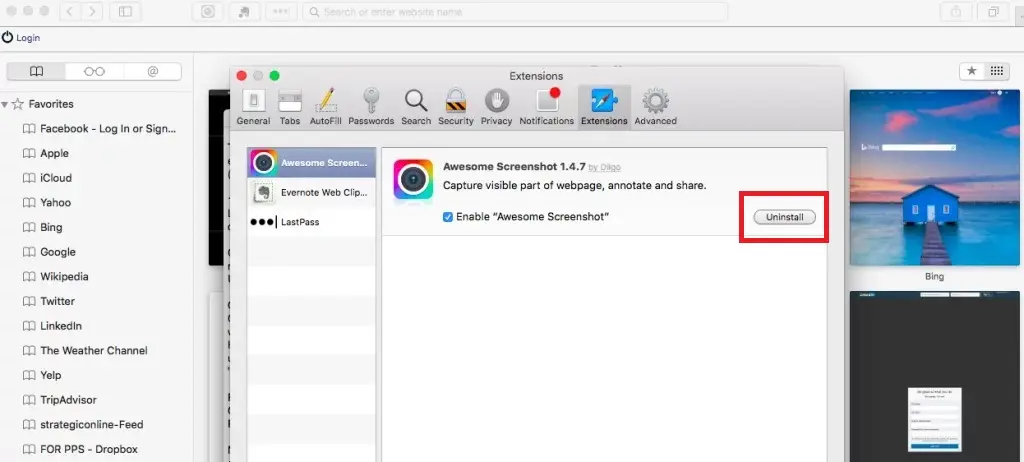Open the Wikipedia bookmark
This screenshot has height=462, width=1024.
pos(55,276)
